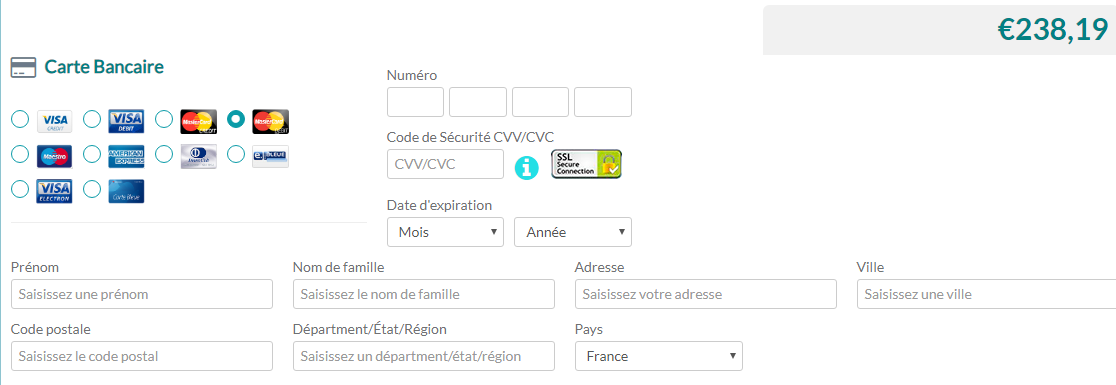Click the CVV info icon
This screenshot has width=1116, height=385.
[527, 167]
